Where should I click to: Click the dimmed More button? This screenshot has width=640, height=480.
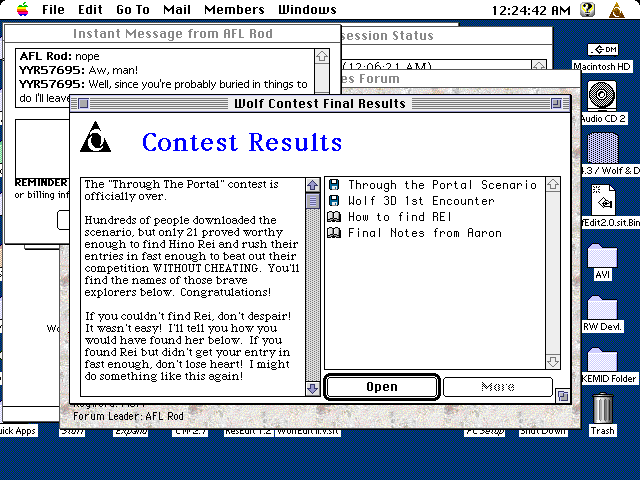pos(498,387)
